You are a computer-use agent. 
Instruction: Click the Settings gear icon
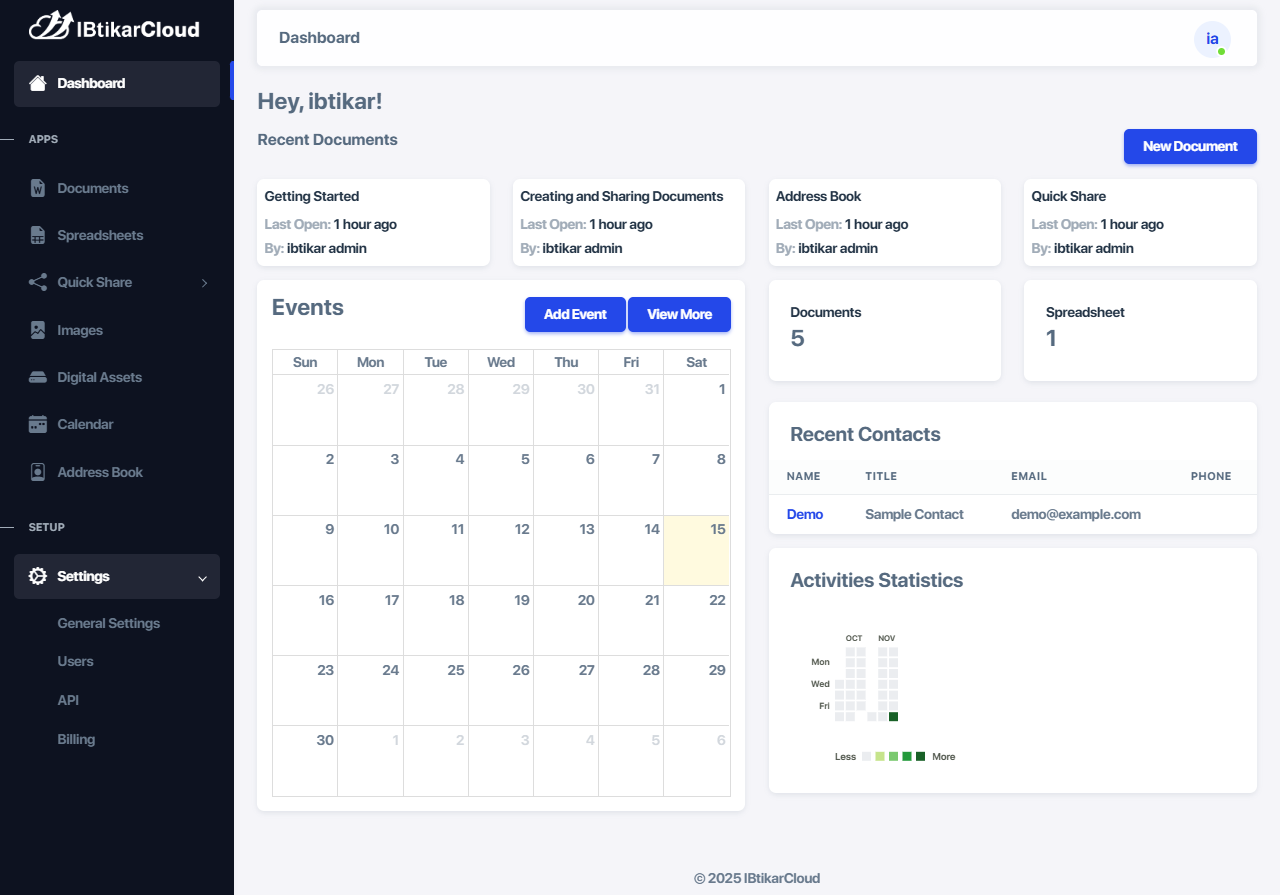[37, 576]
